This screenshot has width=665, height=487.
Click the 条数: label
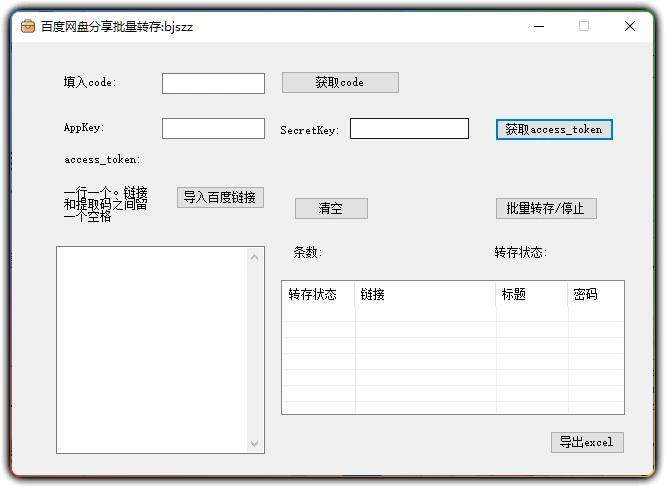coord(308,252)
